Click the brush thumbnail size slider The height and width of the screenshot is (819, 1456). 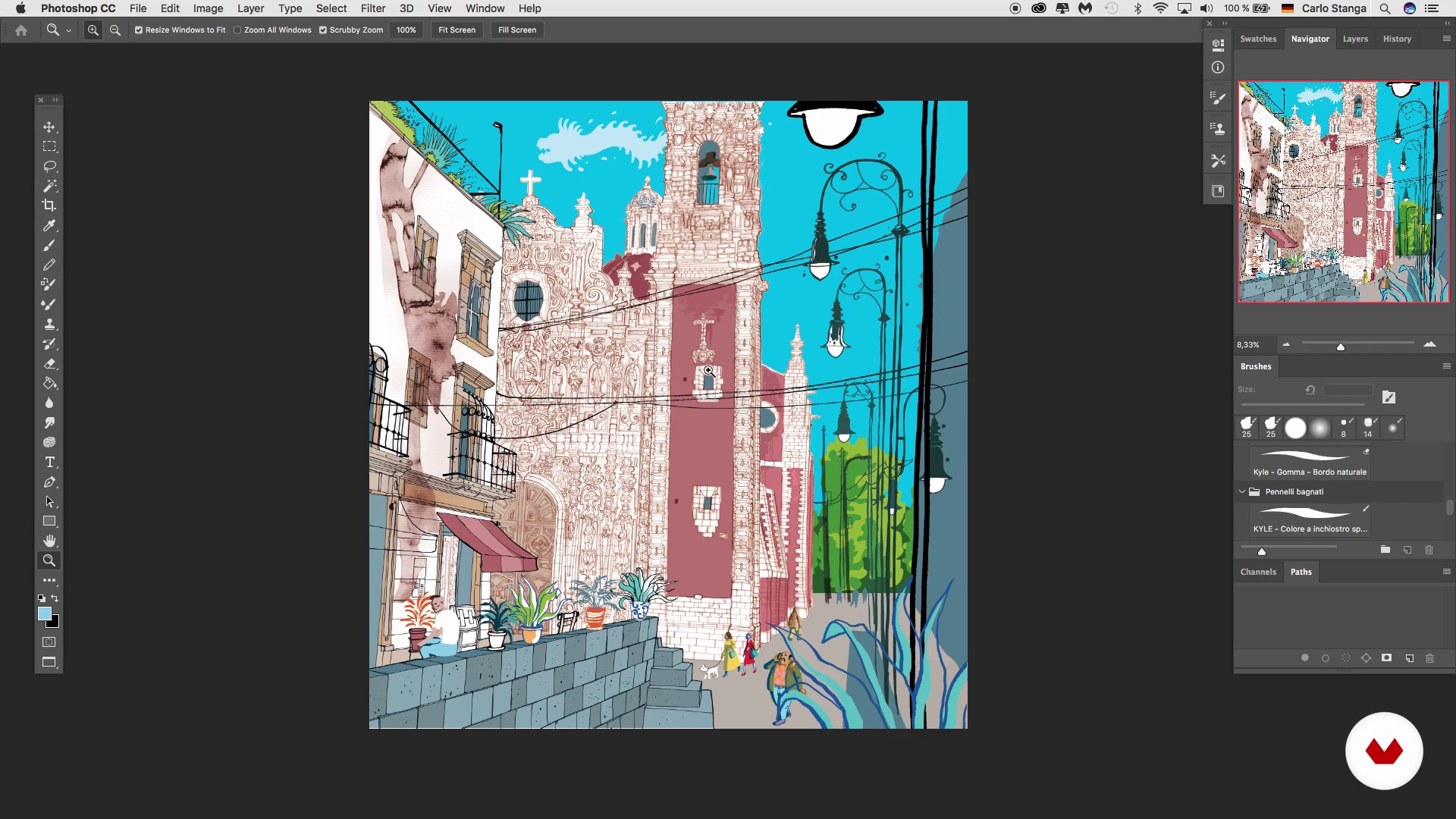1262,551
